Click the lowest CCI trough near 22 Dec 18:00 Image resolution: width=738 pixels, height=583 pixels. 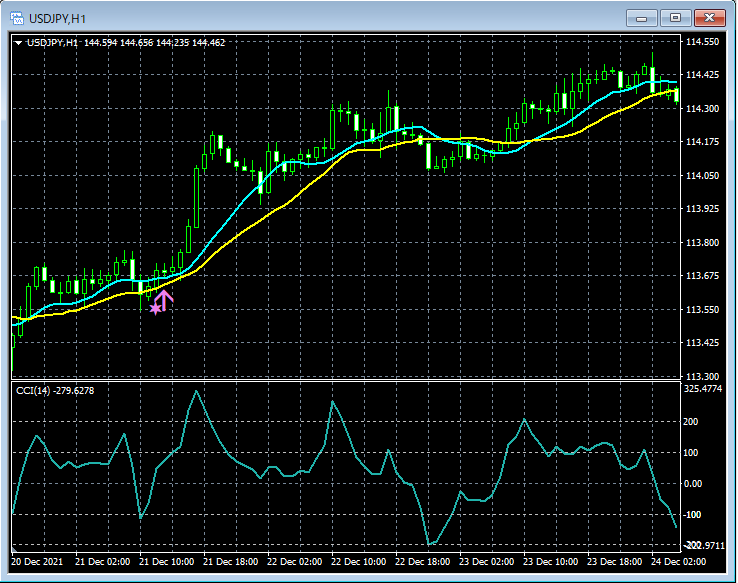coord(429,545)
